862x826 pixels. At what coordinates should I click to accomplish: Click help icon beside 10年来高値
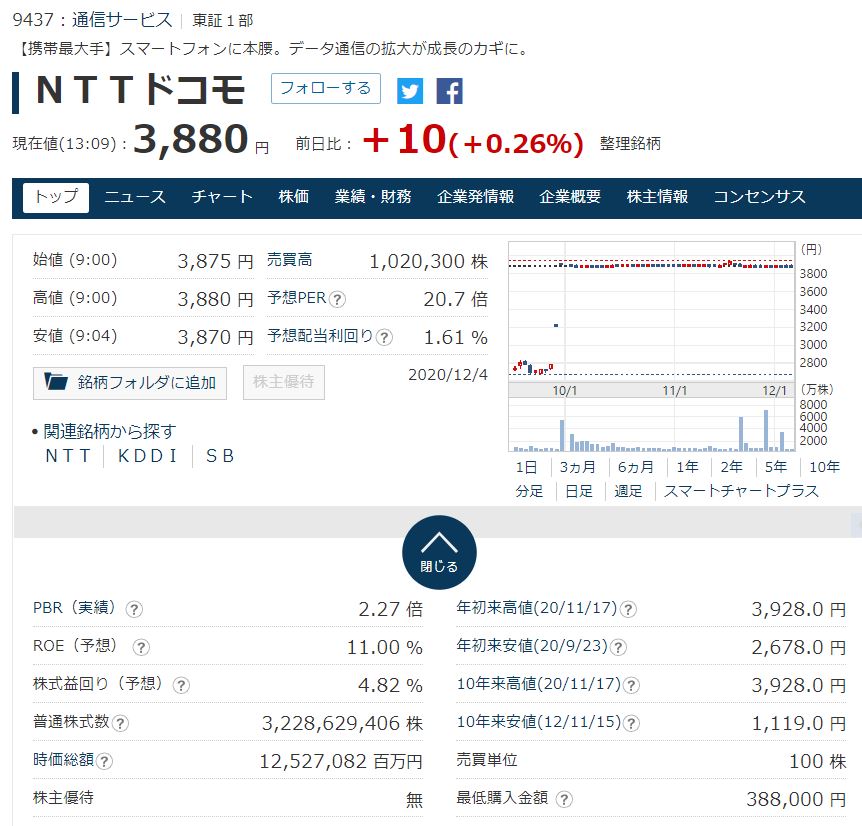[x=631, y=685]
